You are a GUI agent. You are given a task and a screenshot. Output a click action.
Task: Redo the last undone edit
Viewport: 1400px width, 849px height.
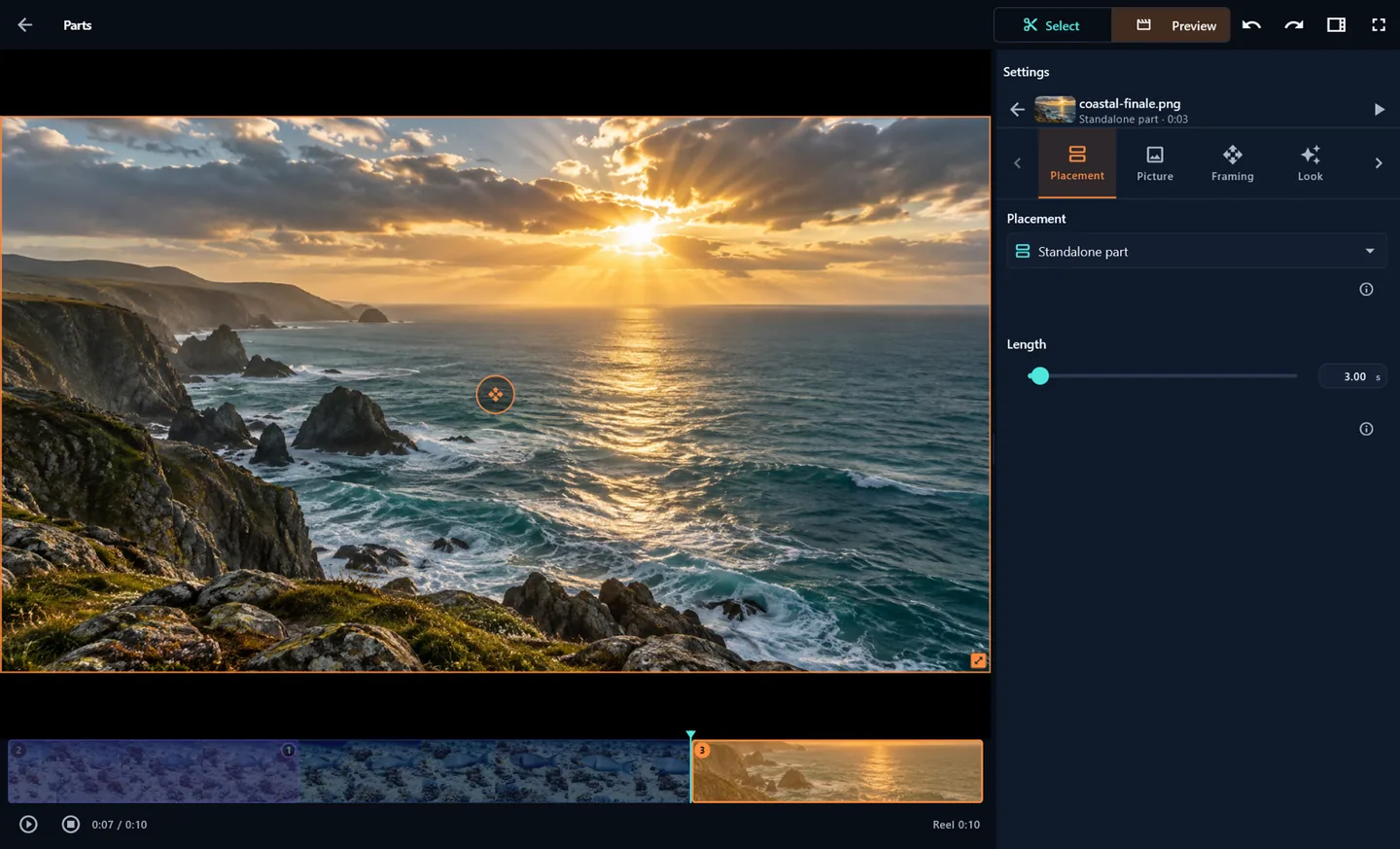(x=1294, y=25)
